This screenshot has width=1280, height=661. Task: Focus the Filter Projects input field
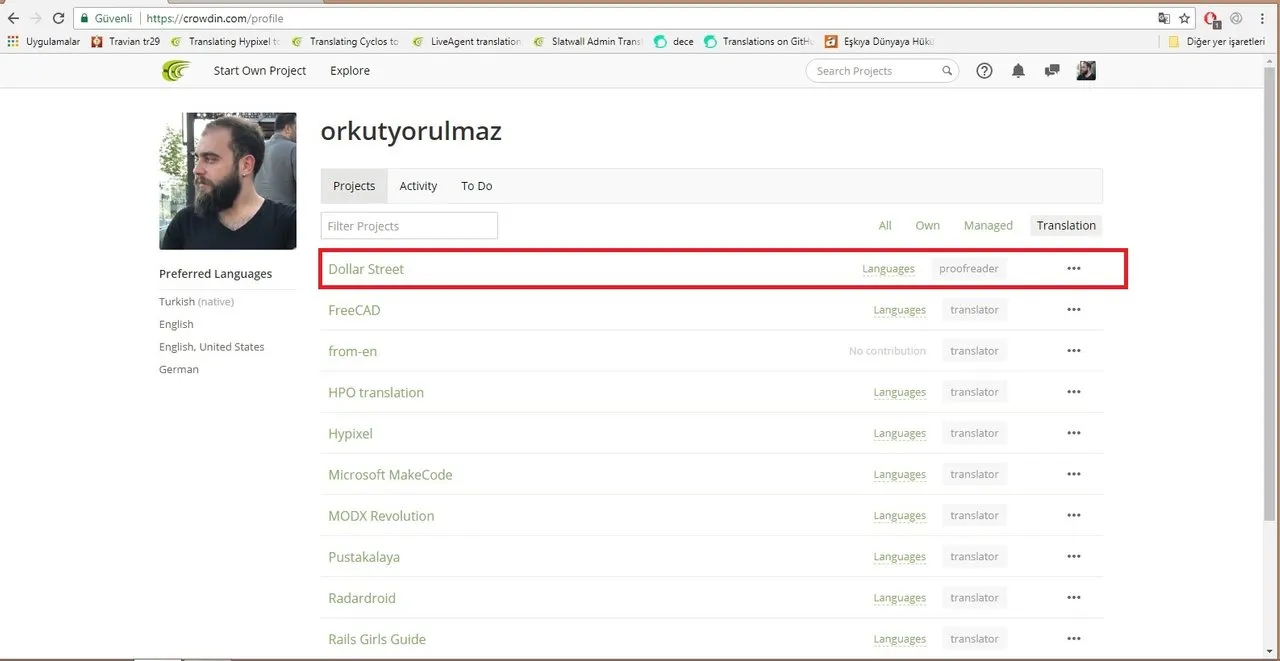point(409,226)
